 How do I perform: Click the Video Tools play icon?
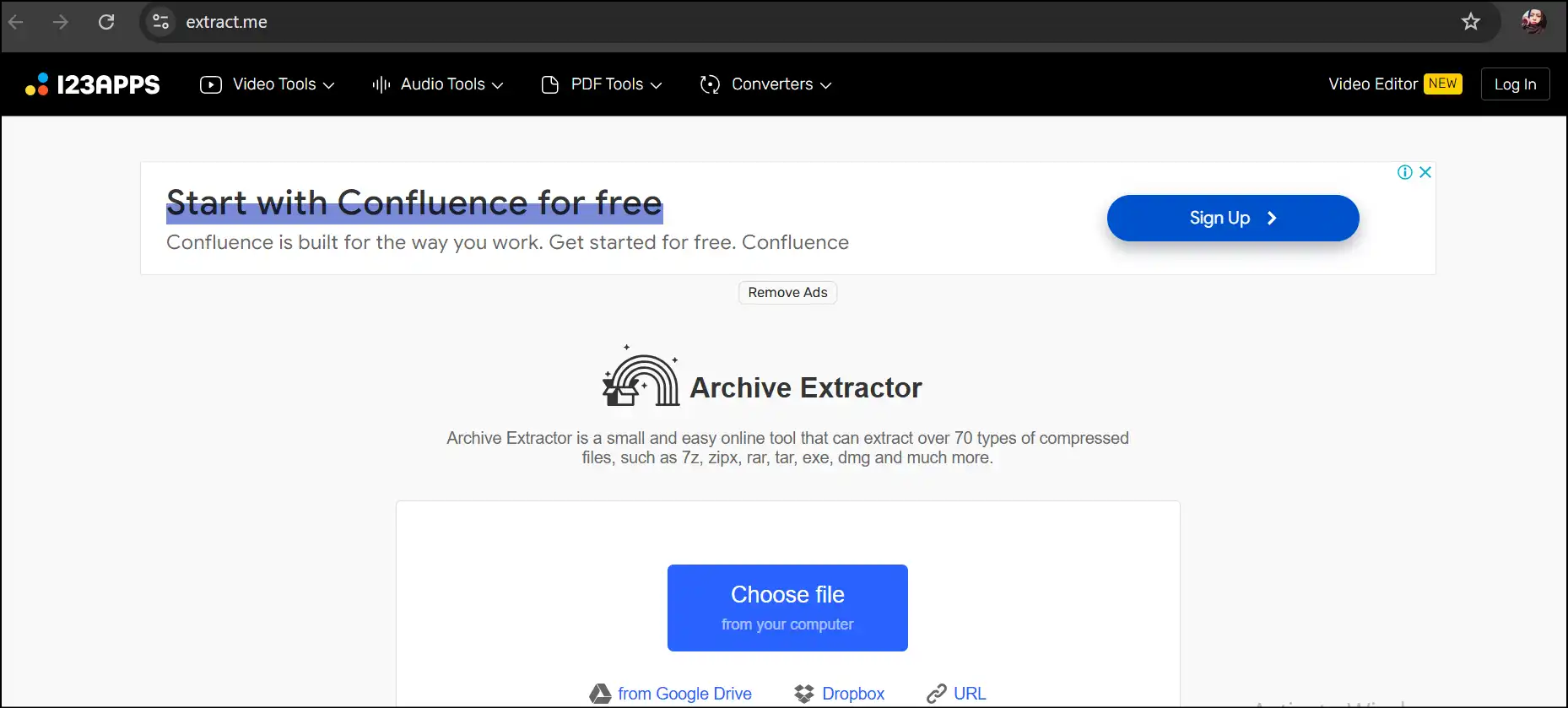point(210,84)
